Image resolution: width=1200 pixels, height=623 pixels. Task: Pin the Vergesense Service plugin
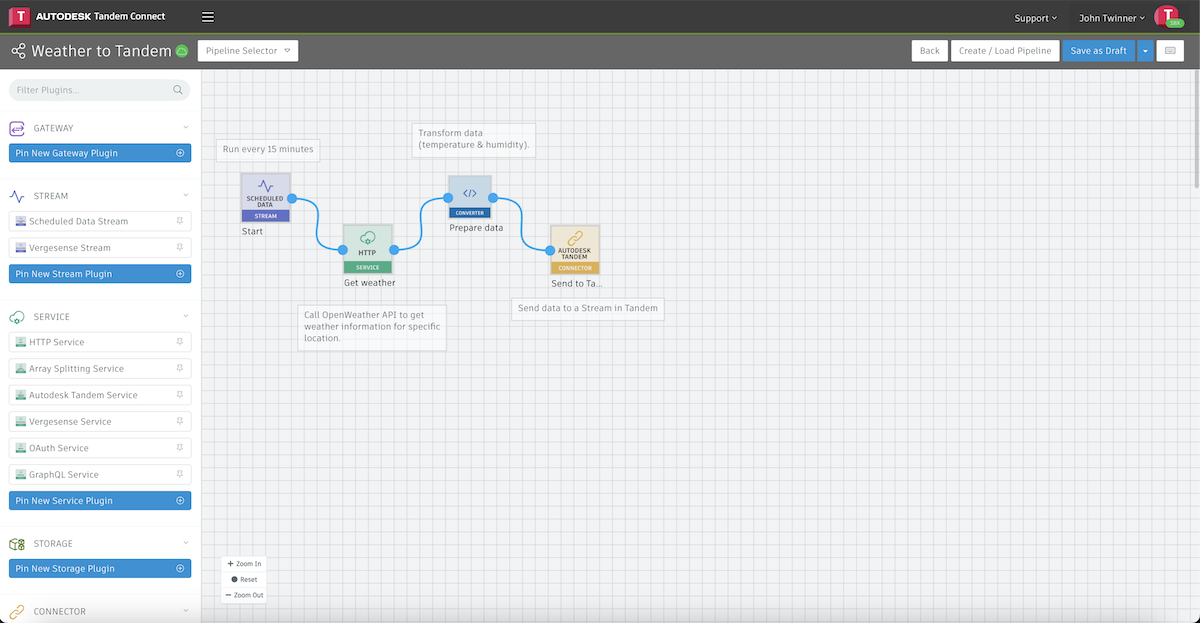[x=180, y=422]
